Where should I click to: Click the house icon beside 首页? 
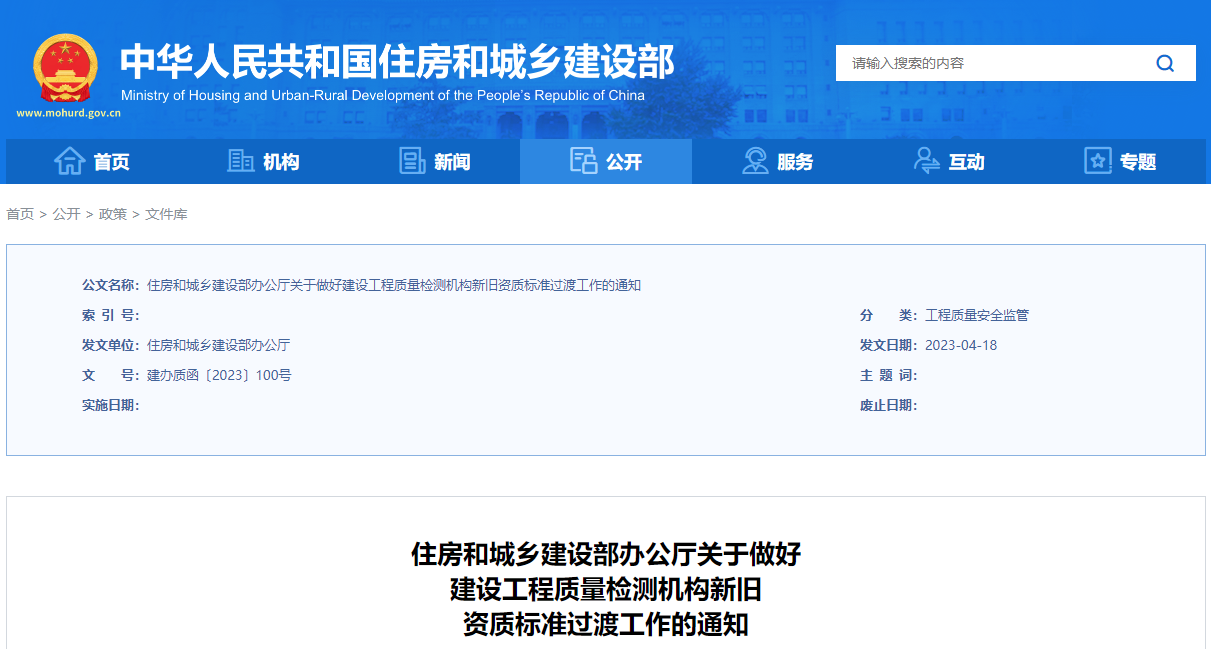(69, 161)
